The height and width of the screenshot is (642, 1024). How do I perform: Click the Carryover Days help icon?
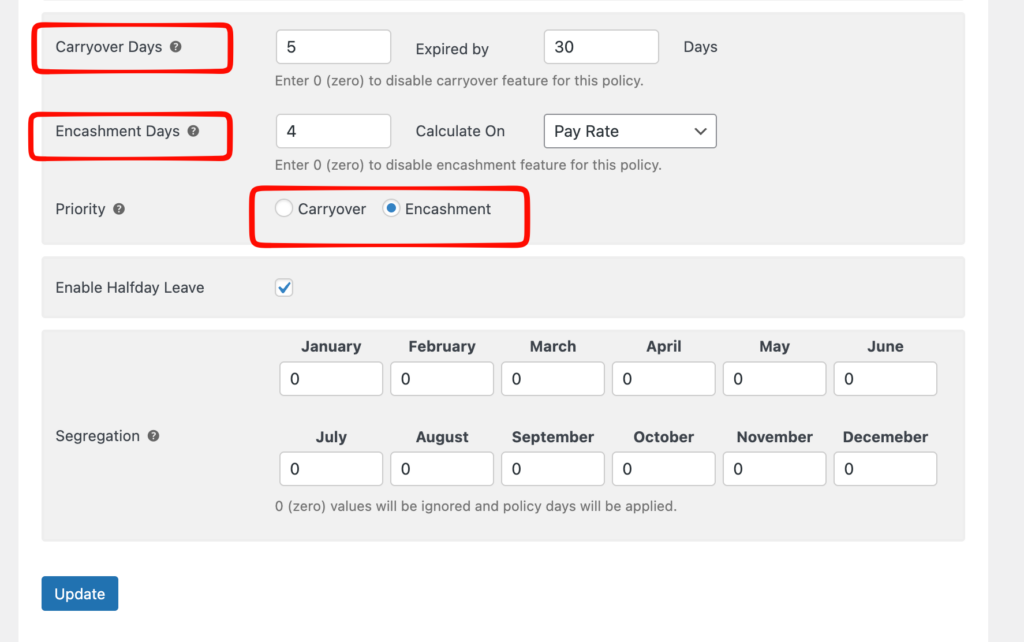tap(176, 47)
